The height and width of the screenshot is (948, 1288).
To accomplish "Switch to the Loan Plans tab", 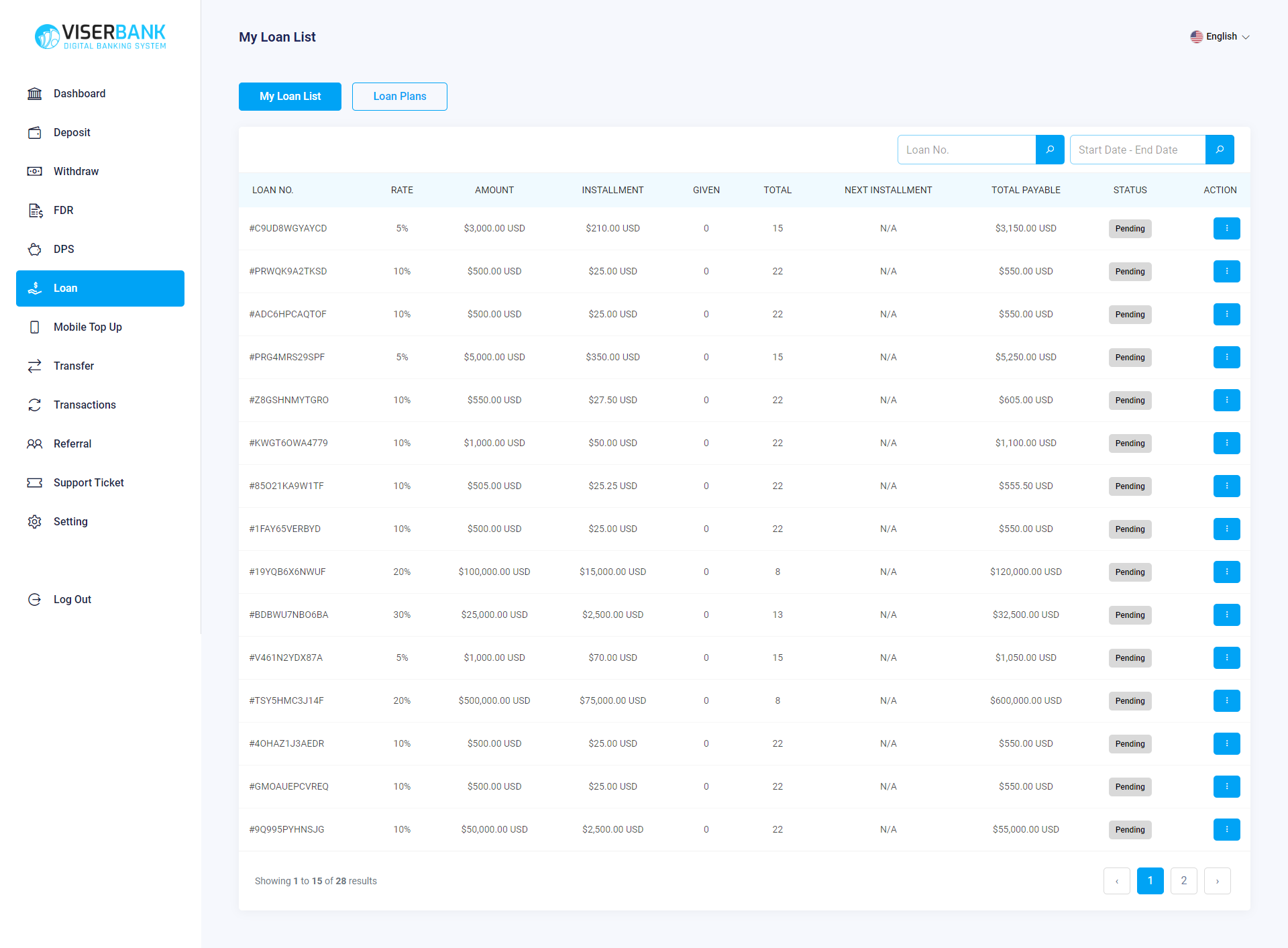I will coord(399,96).
